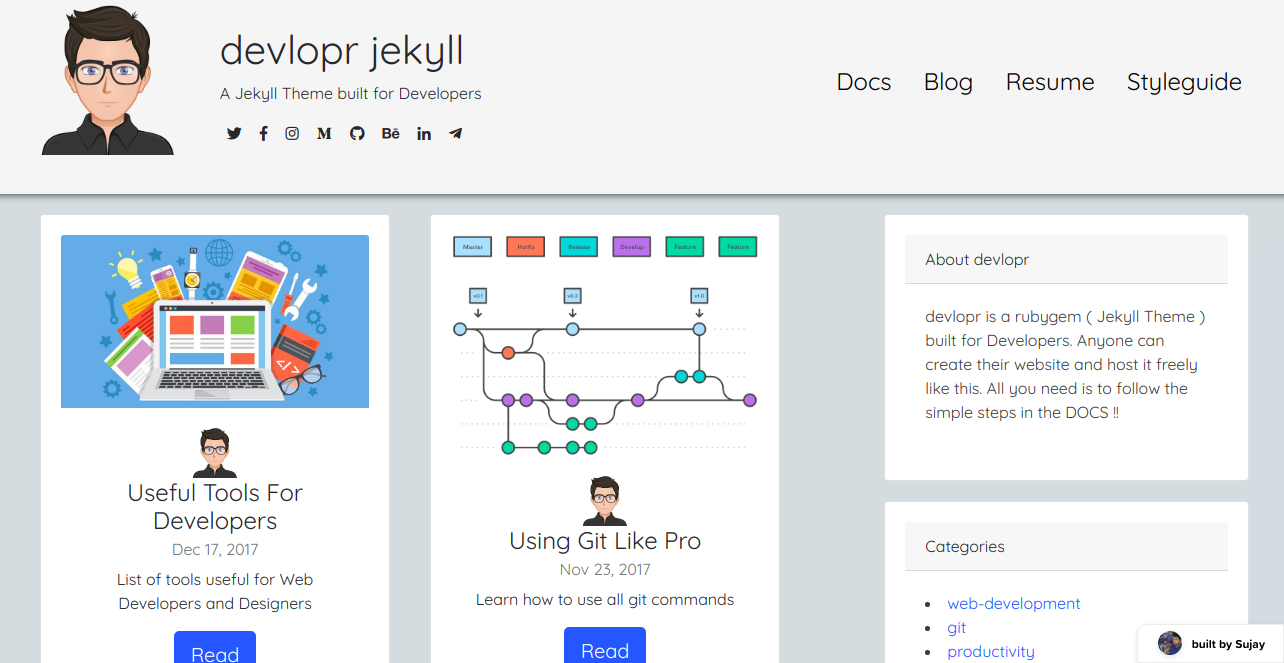This screenshot has height=663, width=1284.
Task: Click the Facebook icon
Action: point(263,133)
